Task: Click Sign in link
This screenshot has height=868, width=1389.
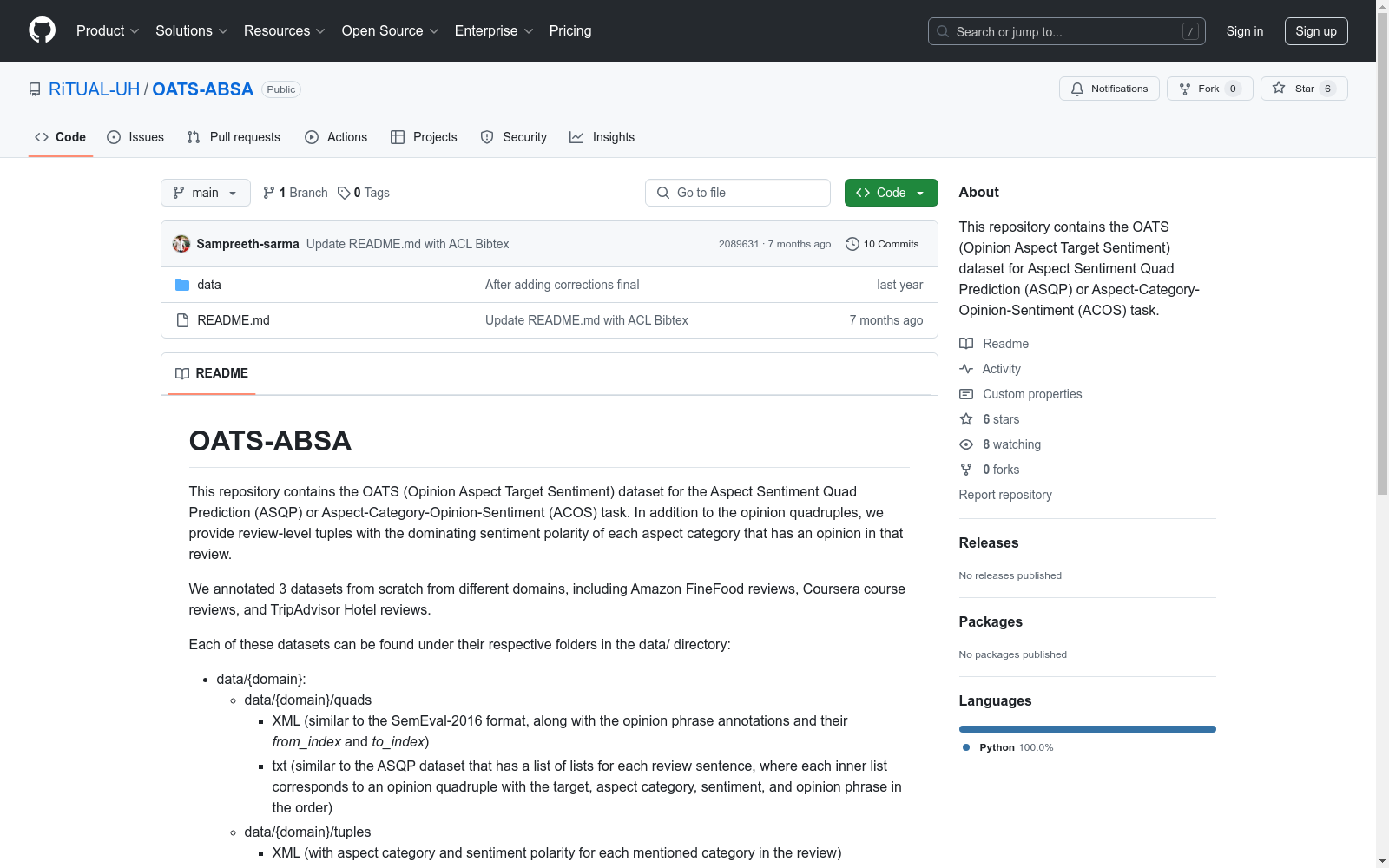Action: (1244, 31)
